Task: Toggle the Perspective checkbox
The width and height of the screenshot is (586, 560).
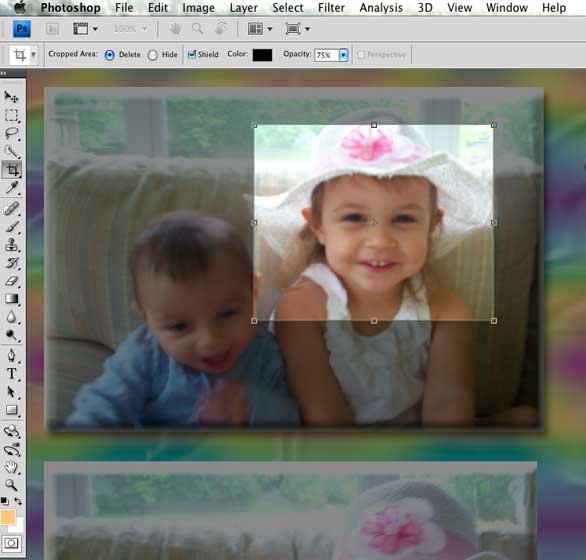Action: tap(361, 55)
